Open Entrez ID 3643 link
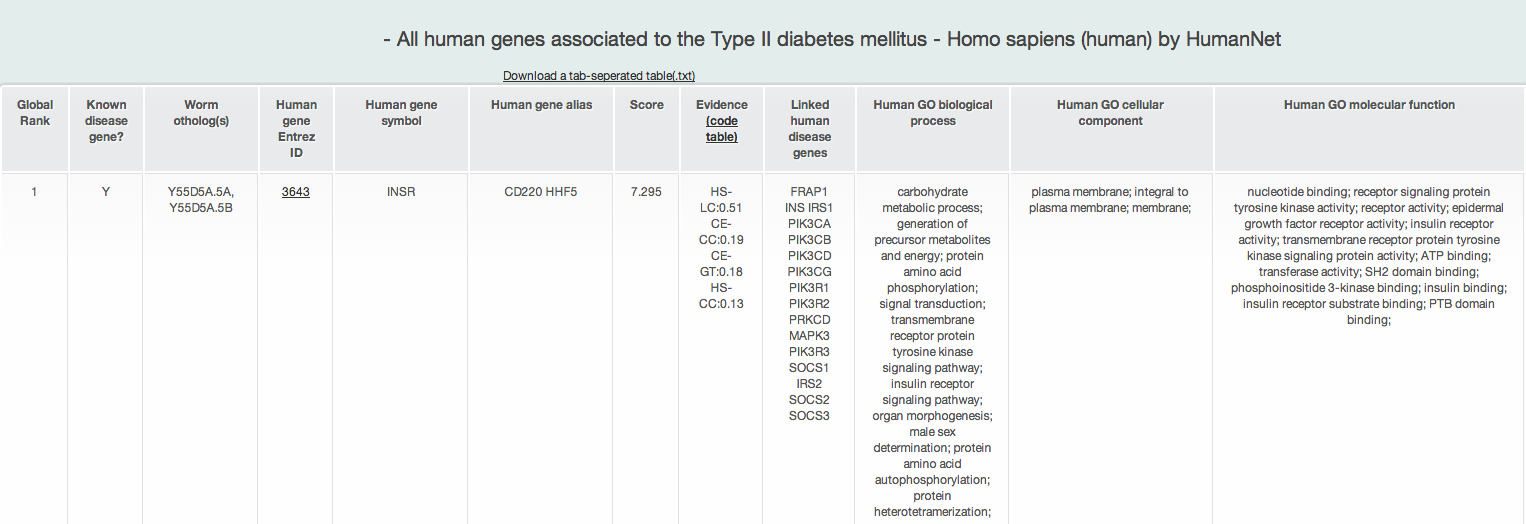The height and width of the screenshot is (524, 1526). click(x=295, y=192)
